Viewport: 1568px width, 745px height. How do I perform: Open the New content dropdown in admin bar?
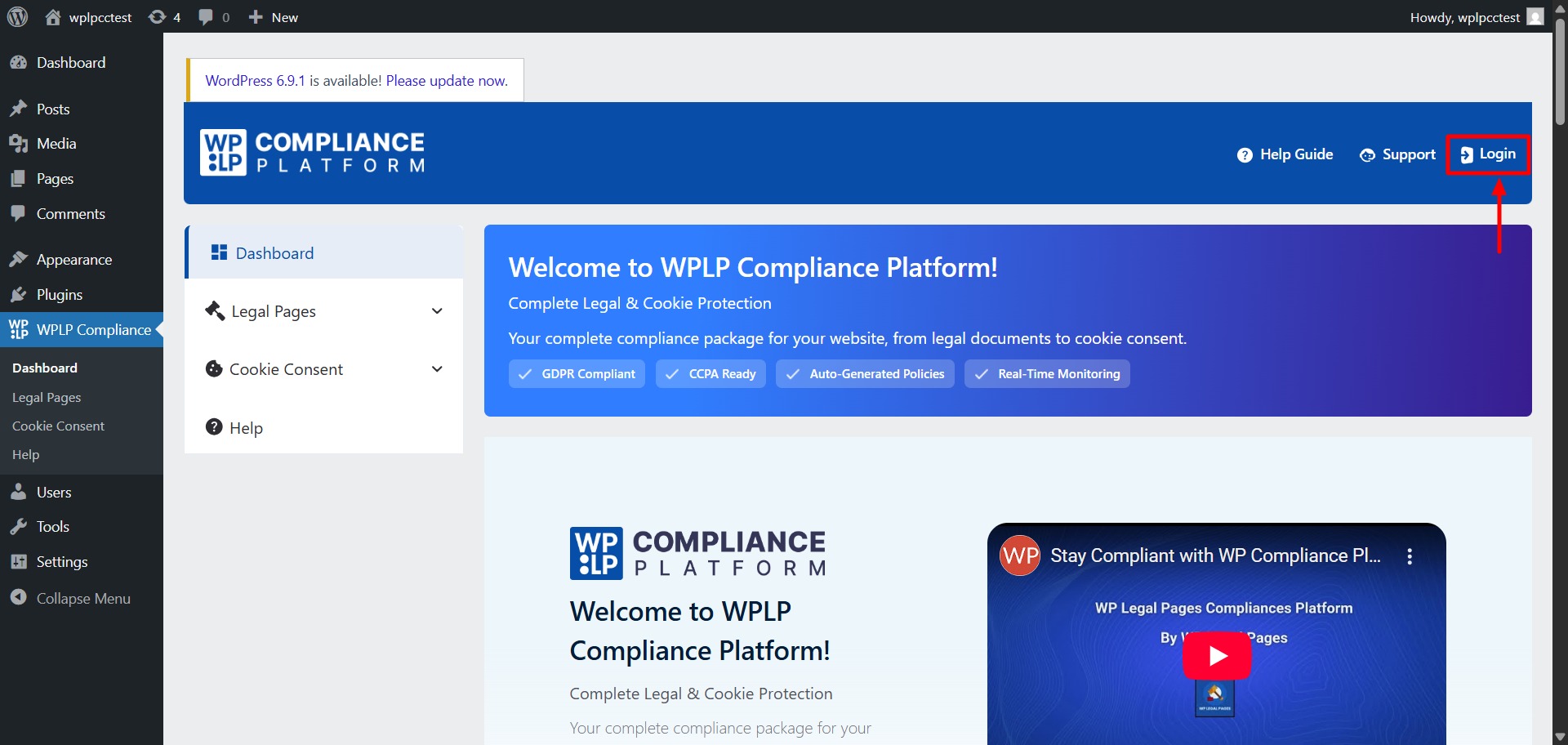[x=274, y=17]
